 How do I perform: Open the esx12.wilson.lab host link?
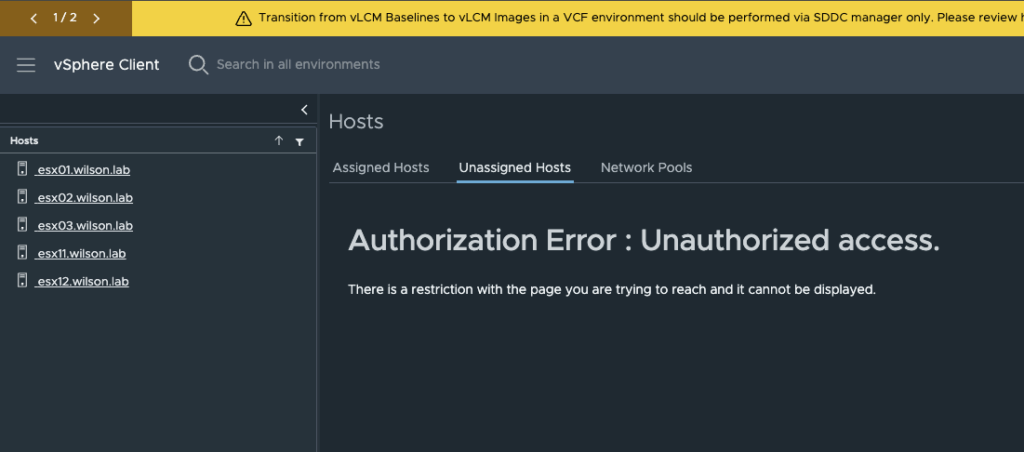[82, 282]
